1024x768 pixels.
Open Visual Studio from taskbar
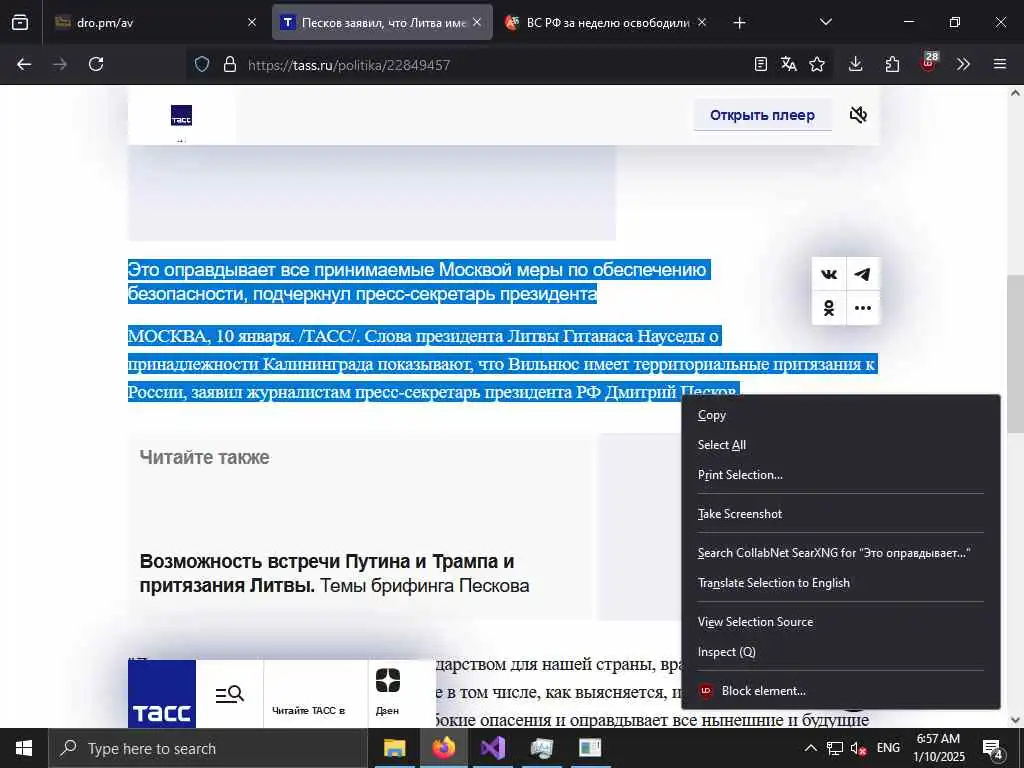click(493, 748)
